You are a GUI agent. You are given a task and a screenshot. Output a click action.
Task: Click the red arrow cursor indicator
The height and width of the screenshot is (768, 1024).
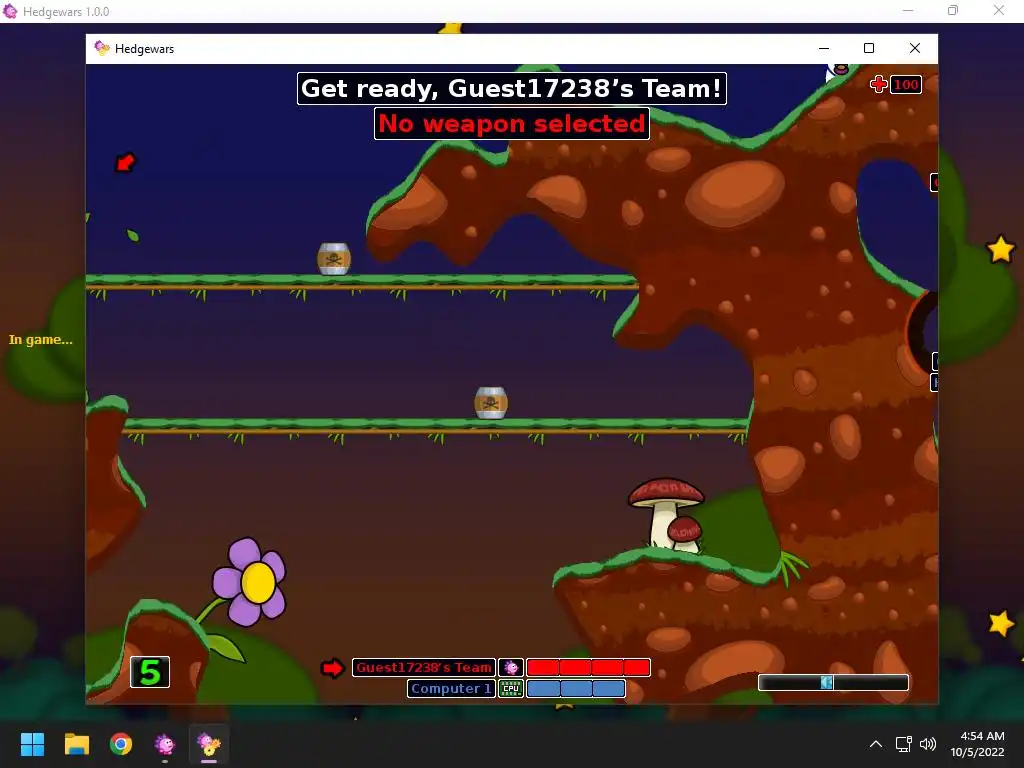(x=125, y=162)
